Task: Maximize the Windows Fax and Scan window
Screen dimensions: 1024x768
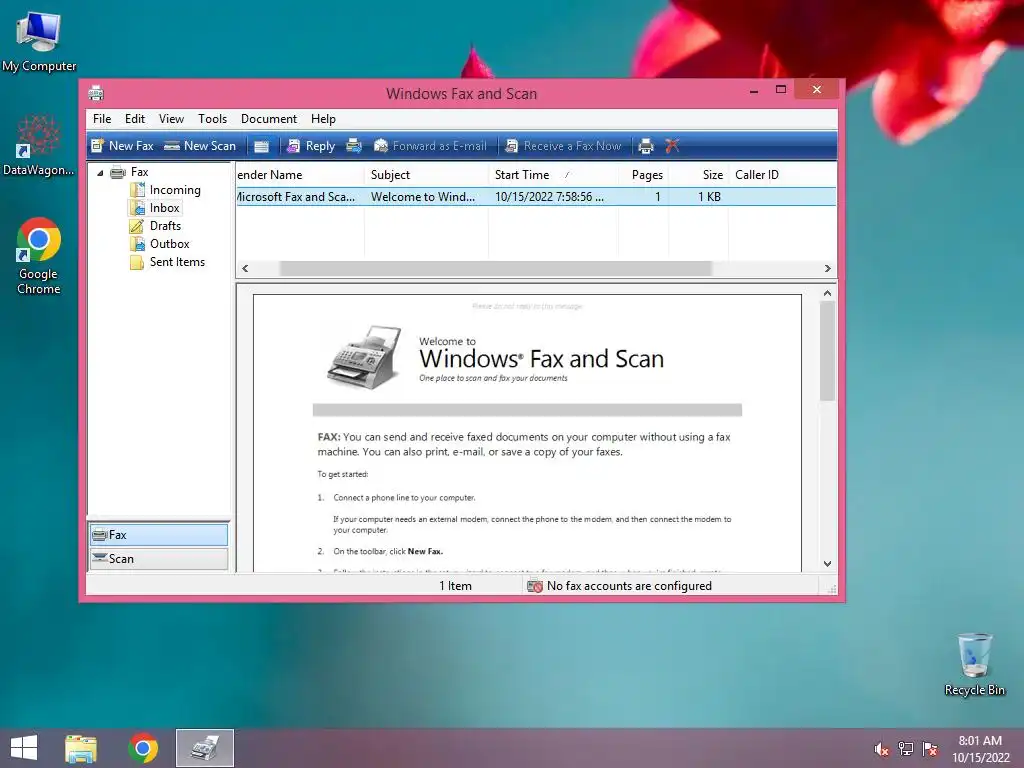Action: (780, 89)
